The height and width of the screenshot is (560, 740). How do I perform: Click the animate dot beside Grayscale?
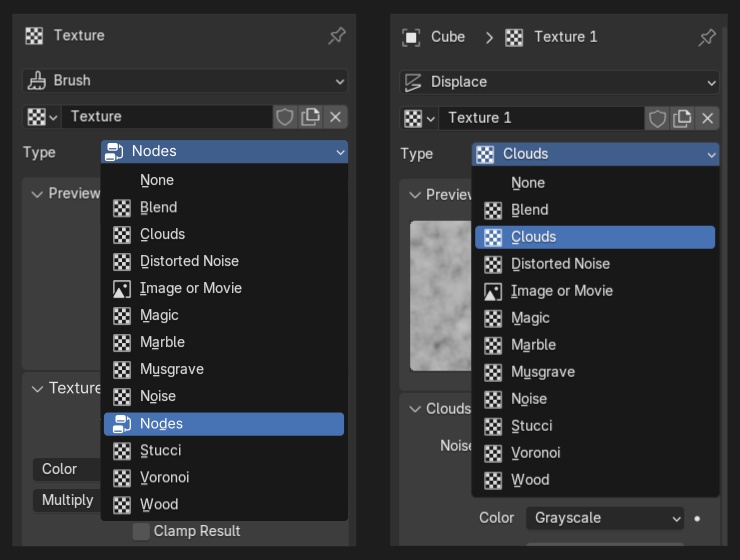pyautogui.click(x=697, y=518)
